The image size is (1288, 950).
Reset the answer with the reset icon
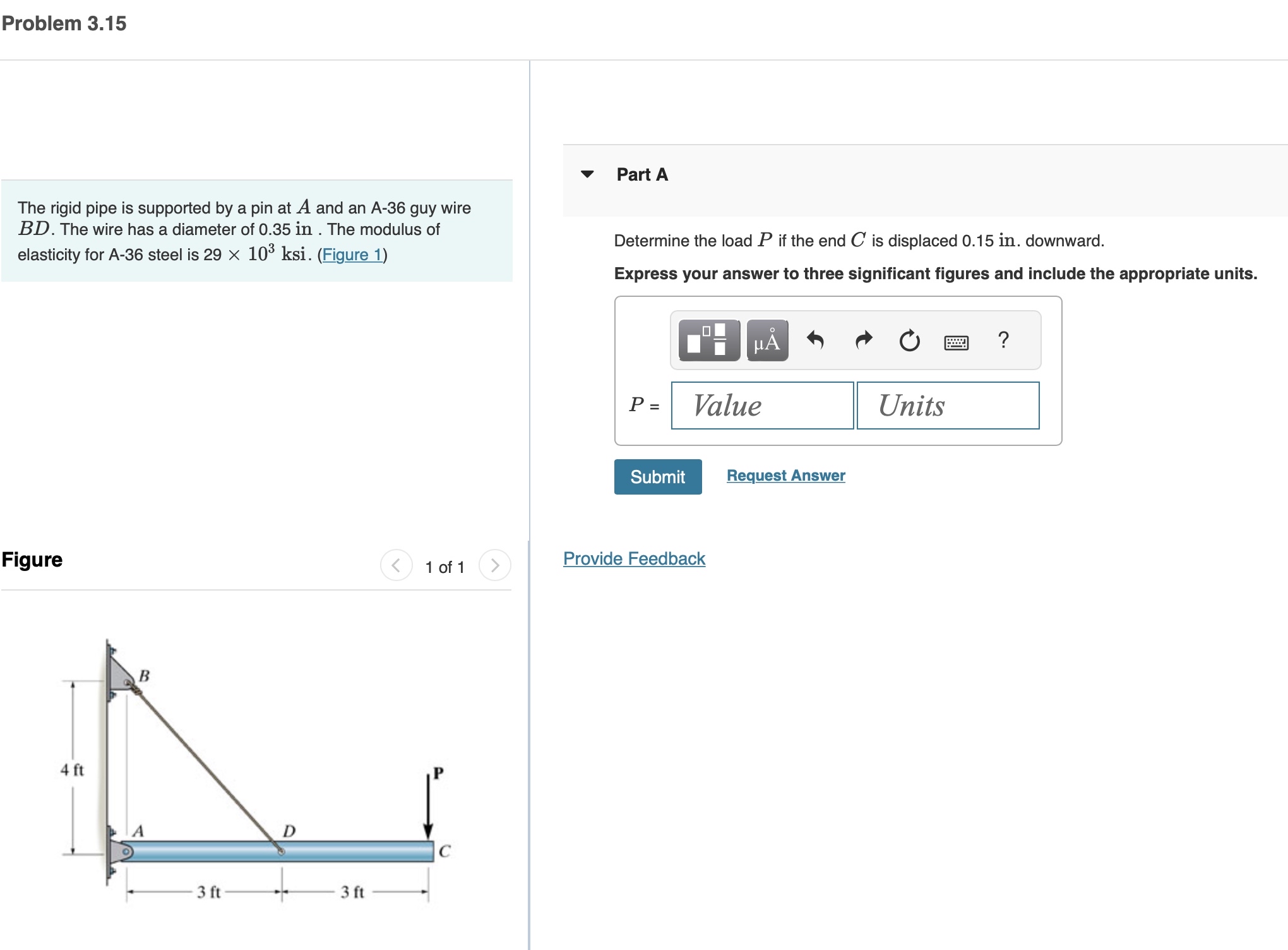[909, 340]
